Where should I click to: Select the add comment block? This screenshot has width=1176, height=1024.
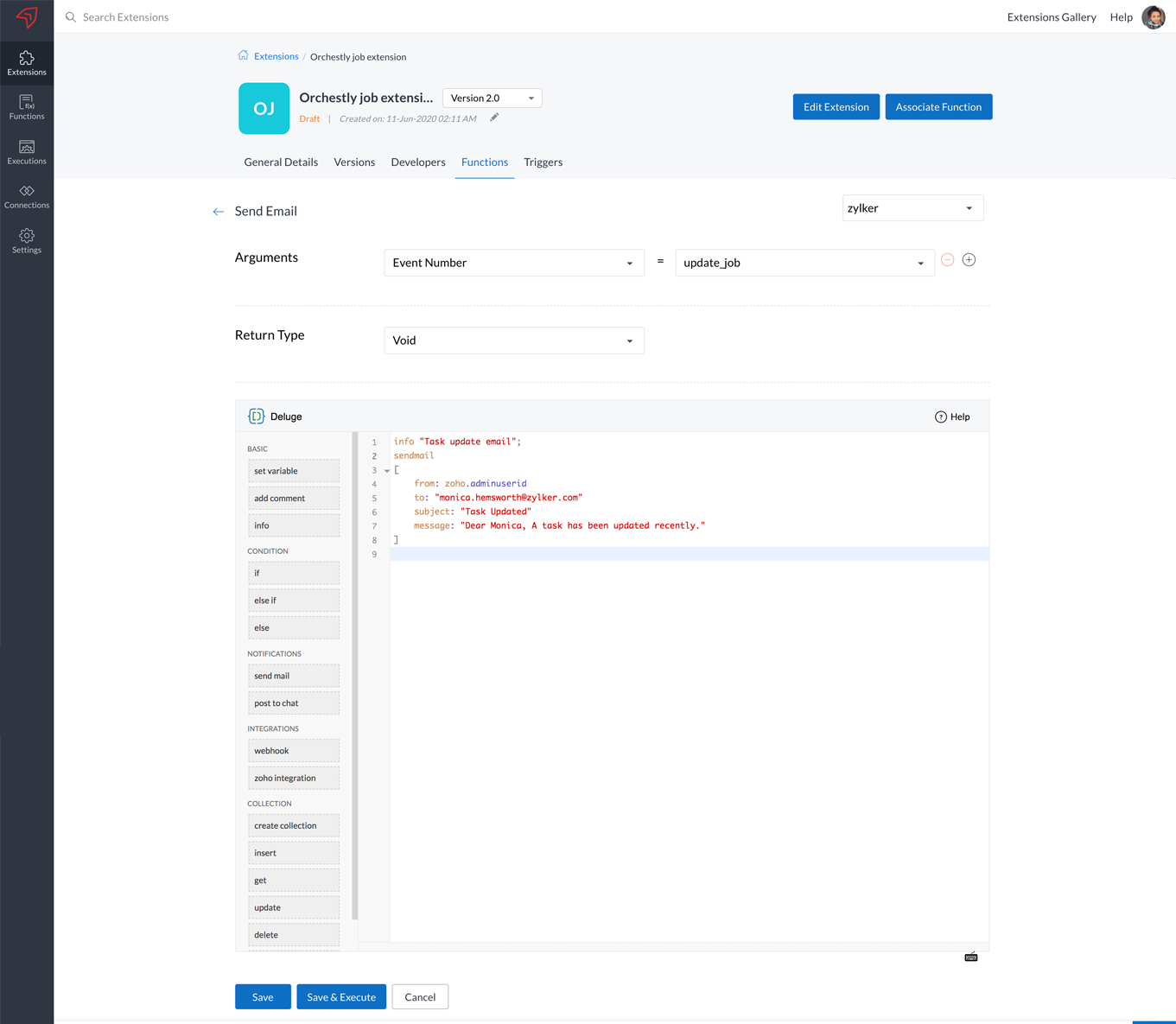294,499
